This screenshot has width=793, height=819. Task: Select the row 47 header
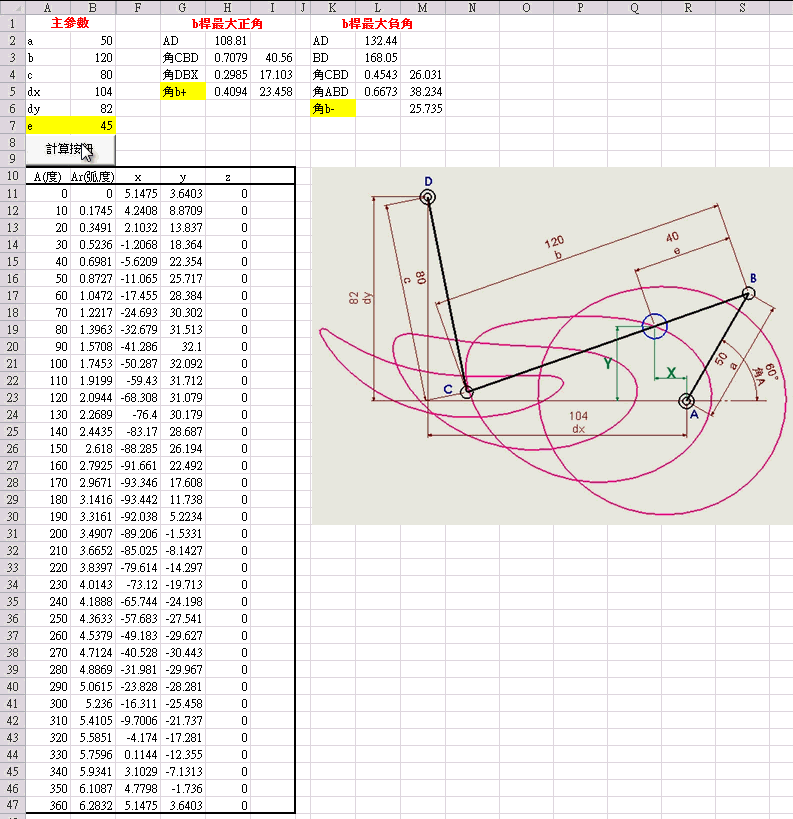pyautogui.click(x=13, y=805)
